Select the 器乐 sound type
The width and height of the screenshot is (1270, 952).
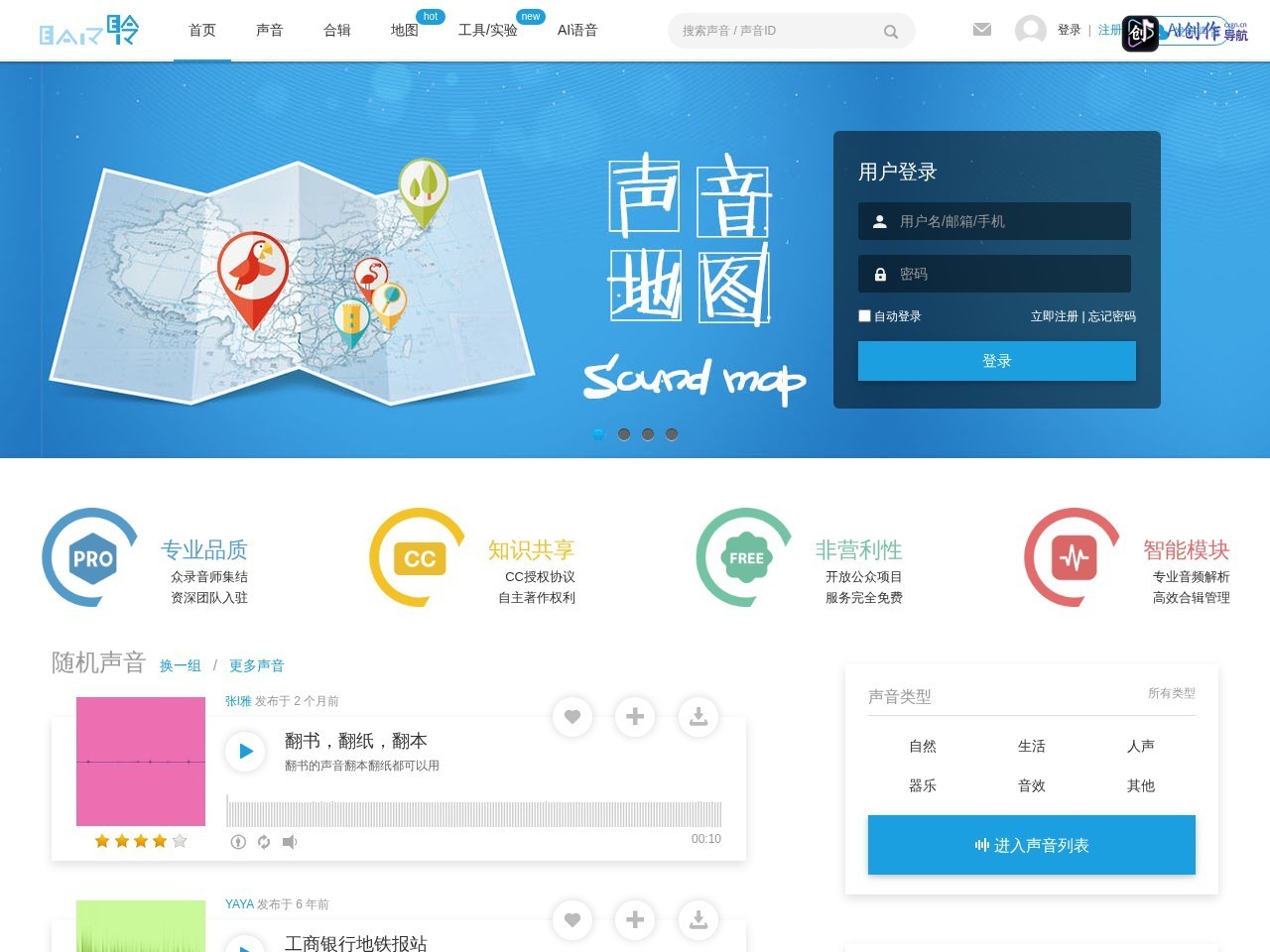(x=923, y=785)
